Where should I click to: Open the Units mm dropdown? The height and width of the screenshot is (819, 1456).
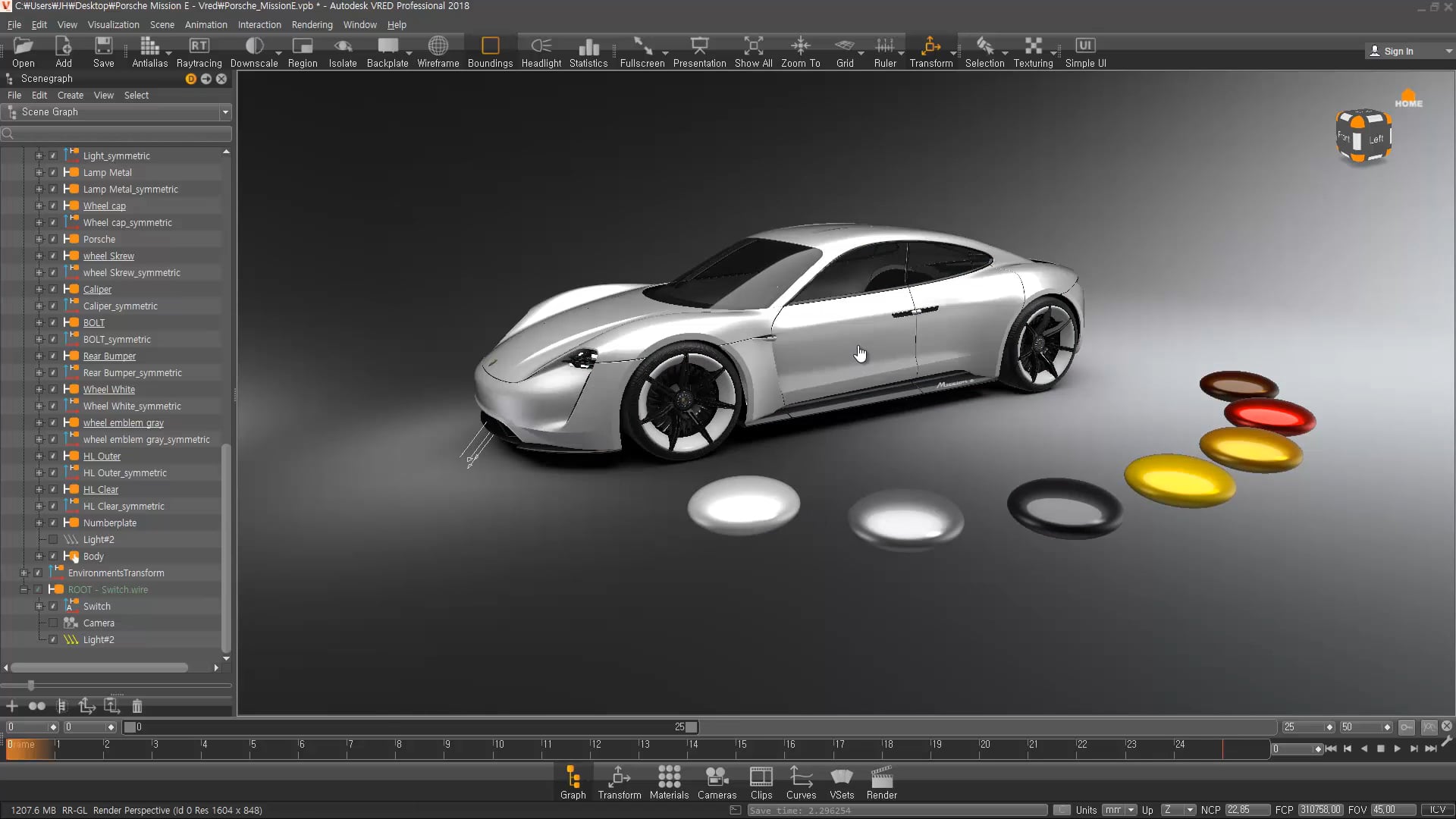(x=1119, y=810)
